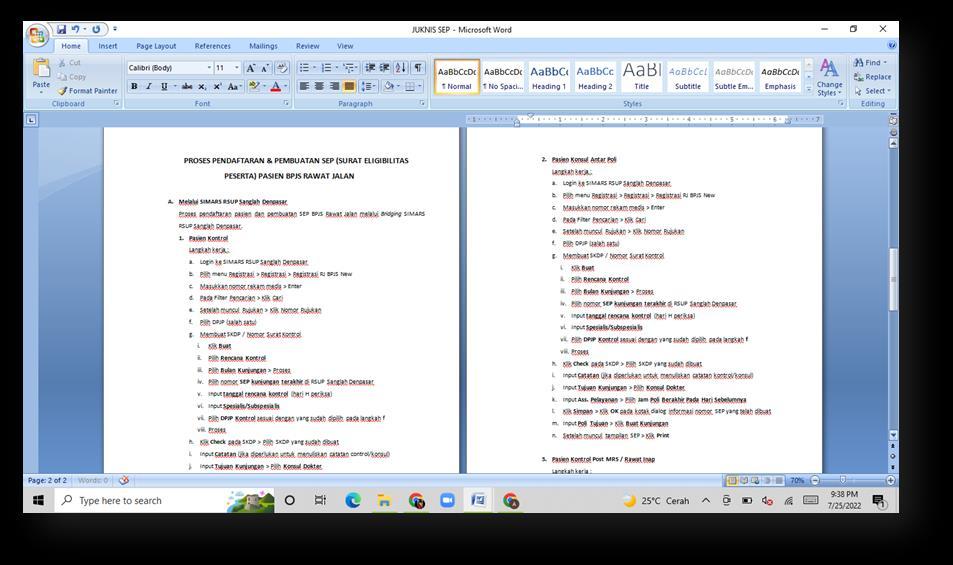Viewport: 953px width, 565px height.
Task: Click the Find button
Action: tap(870, 62)
